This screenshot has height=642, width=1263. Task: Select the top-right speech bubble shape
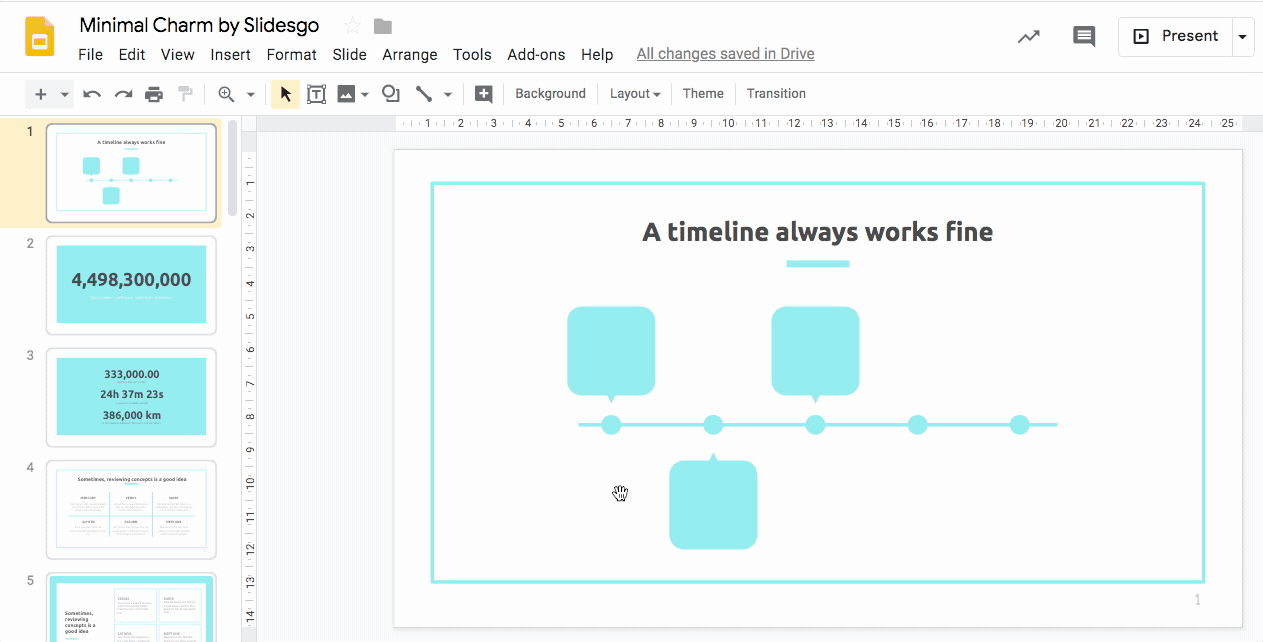point(815,354)
